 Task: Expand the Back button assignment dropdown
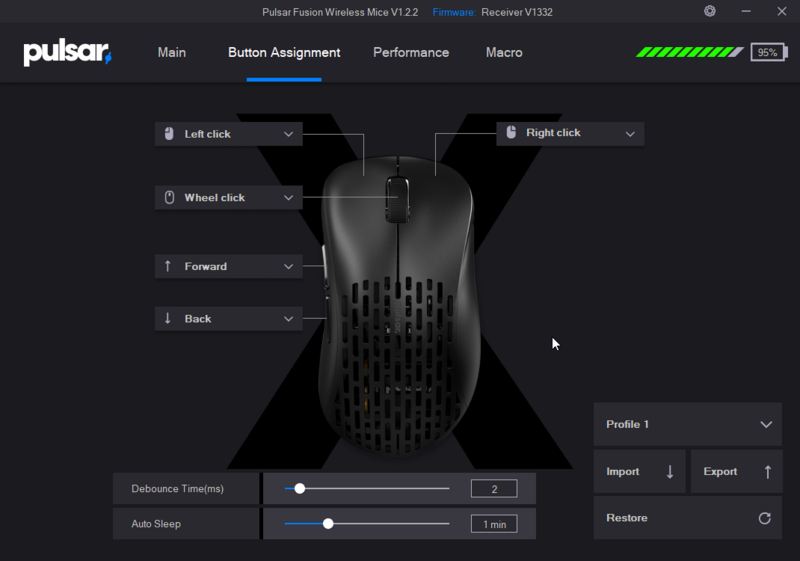coord(229,319)
